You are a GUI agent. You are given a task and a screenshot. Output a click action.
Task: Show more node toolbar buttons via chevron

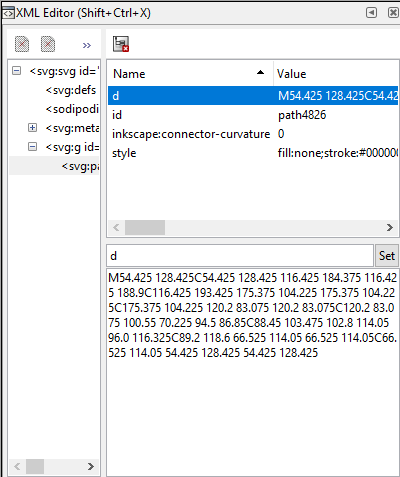click(87, 45)
